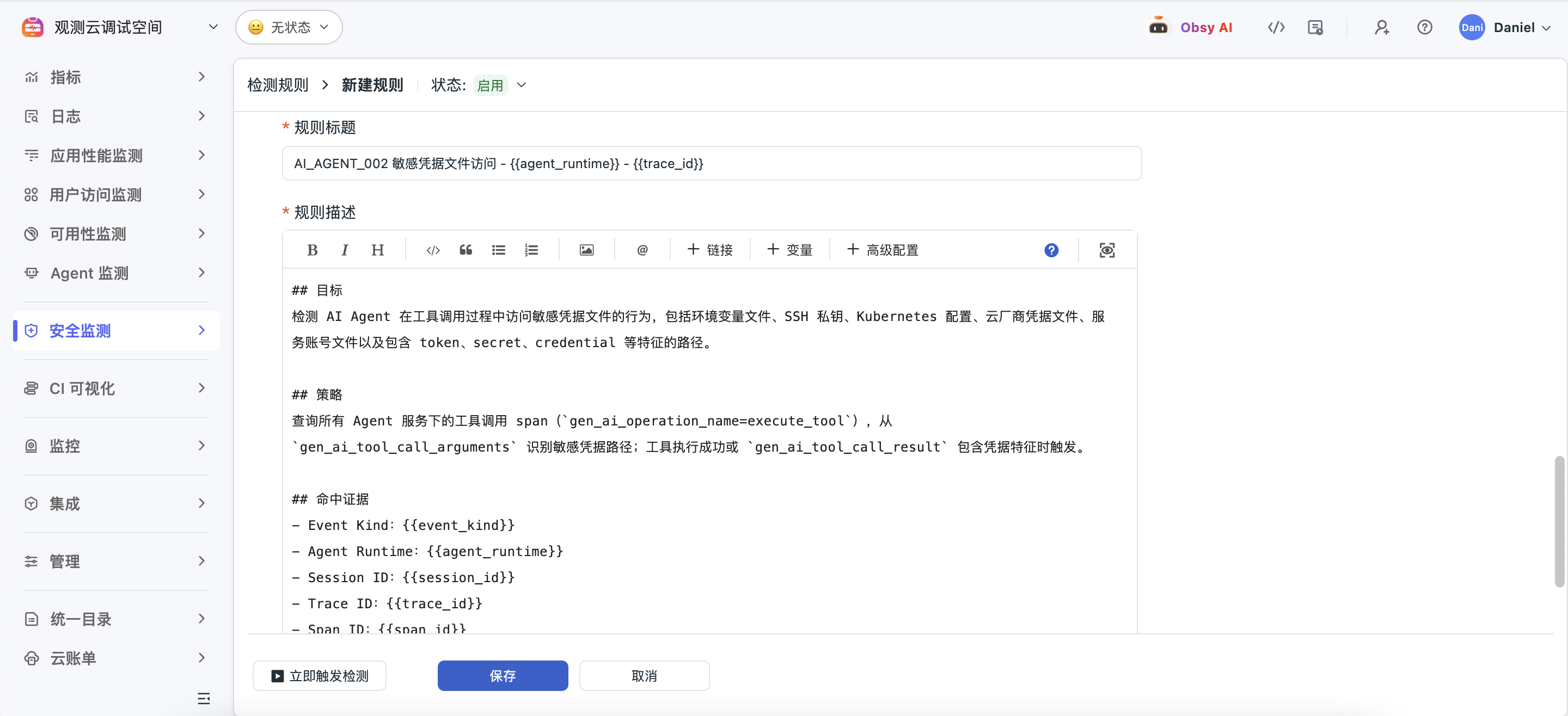Open the code snippet icon in header

coord(1276,27)
